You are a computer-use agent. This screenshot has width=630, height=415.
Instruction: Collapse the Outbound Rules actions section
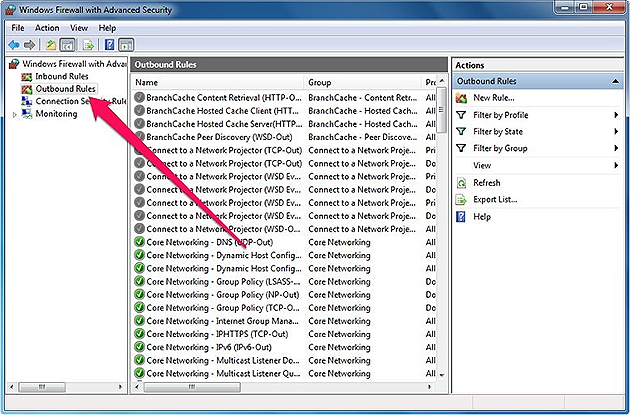(615, 81)
